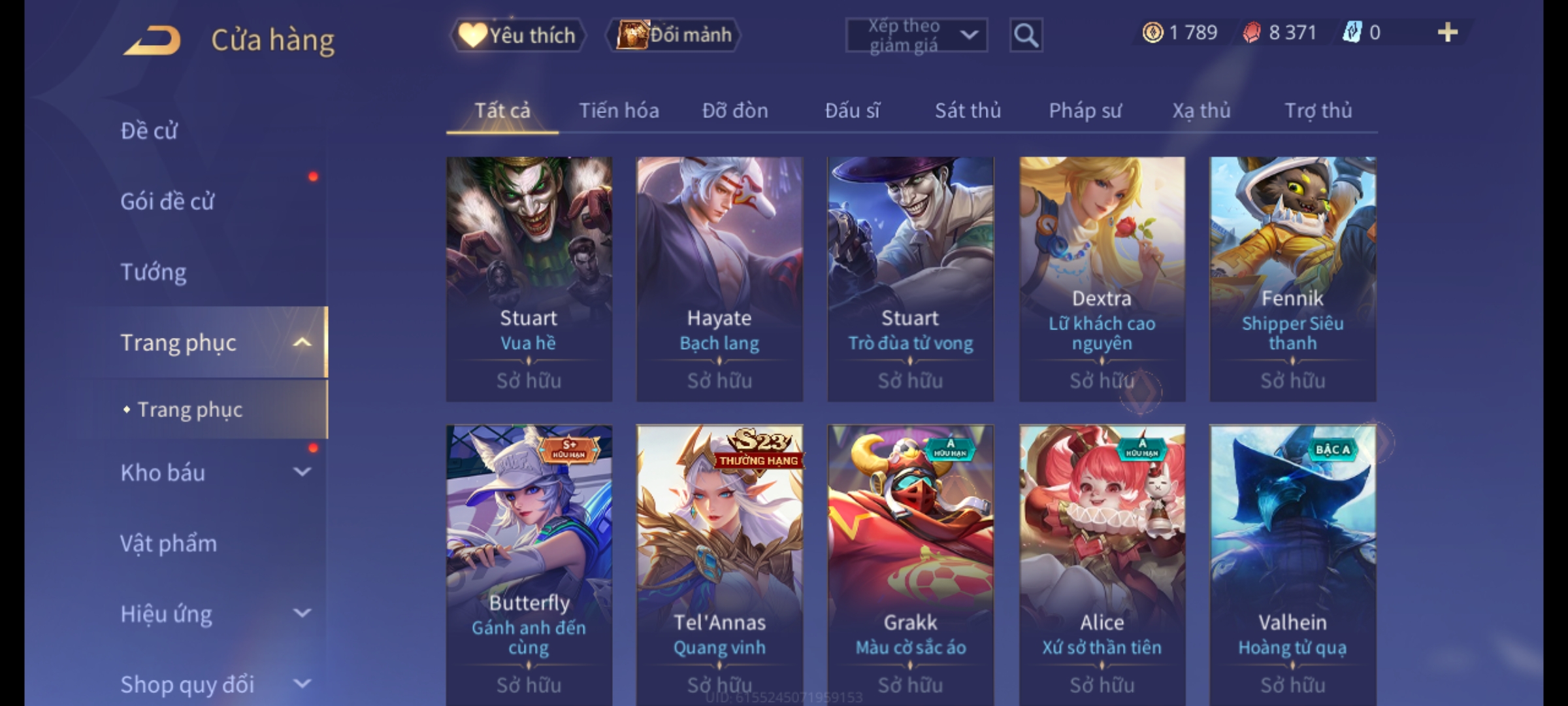Open the search magnifier icon

click(1026, 35)
